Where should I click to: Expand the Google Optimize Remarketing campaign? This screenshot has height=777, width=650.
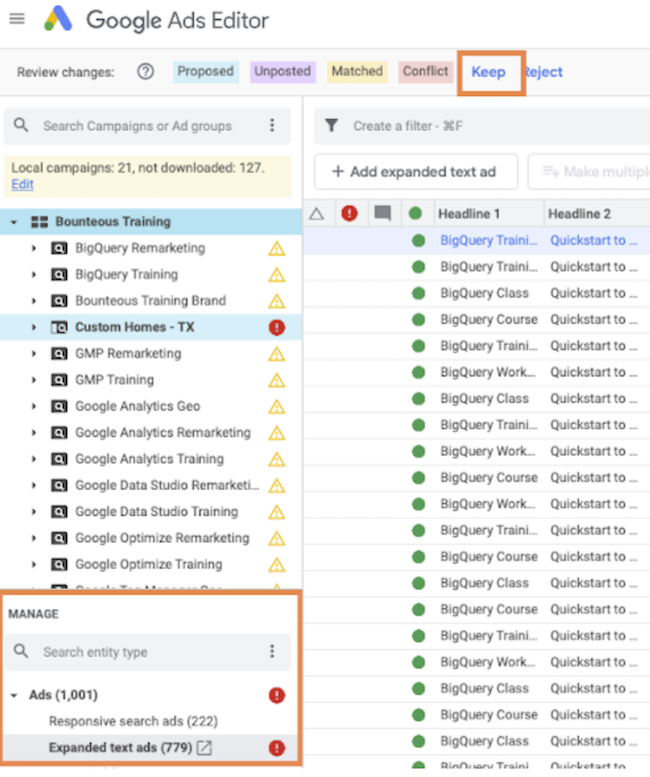click(34, 538)
